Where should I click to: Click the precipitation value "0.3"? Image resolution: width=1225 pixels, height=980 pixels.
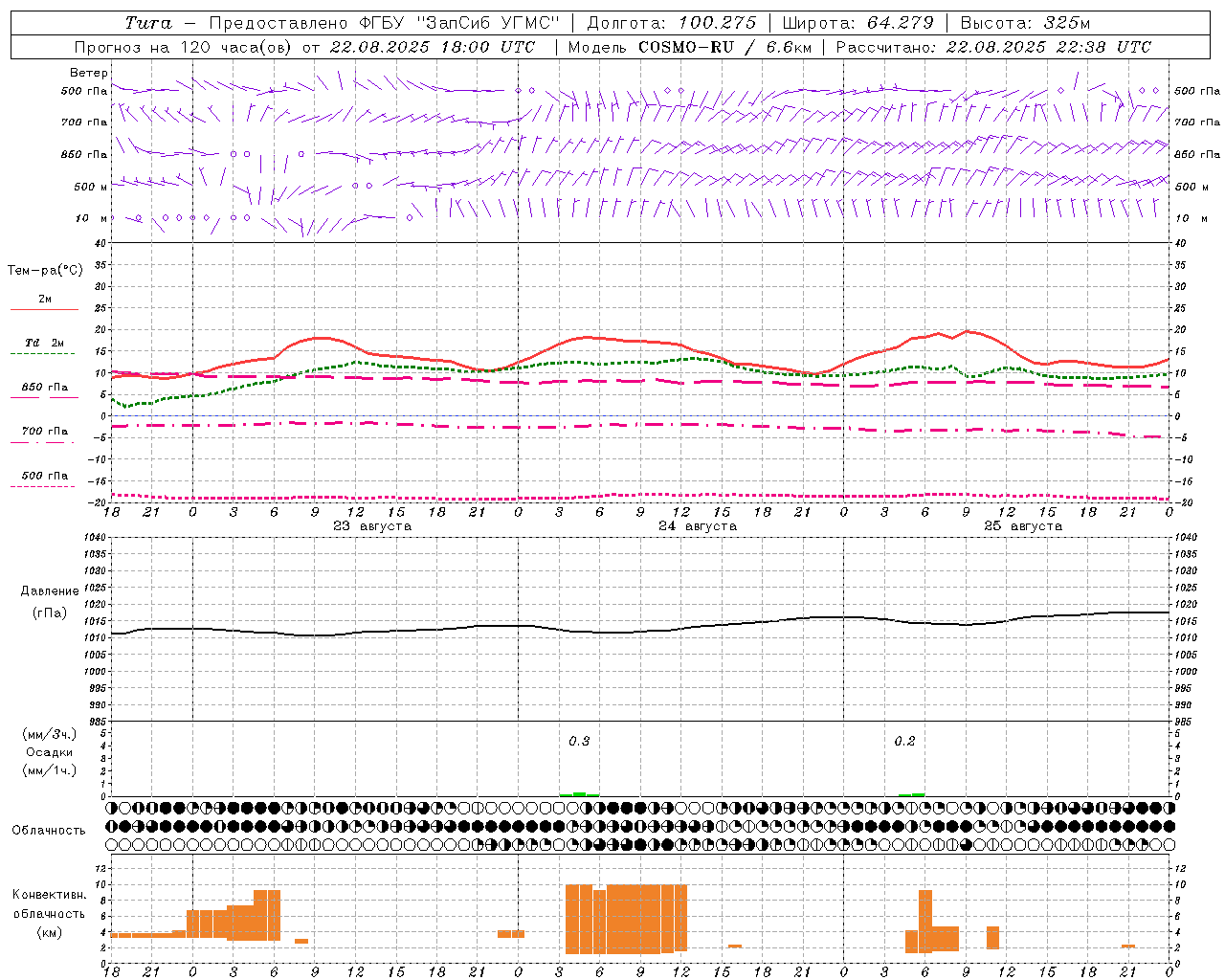(x=579, y=742)
